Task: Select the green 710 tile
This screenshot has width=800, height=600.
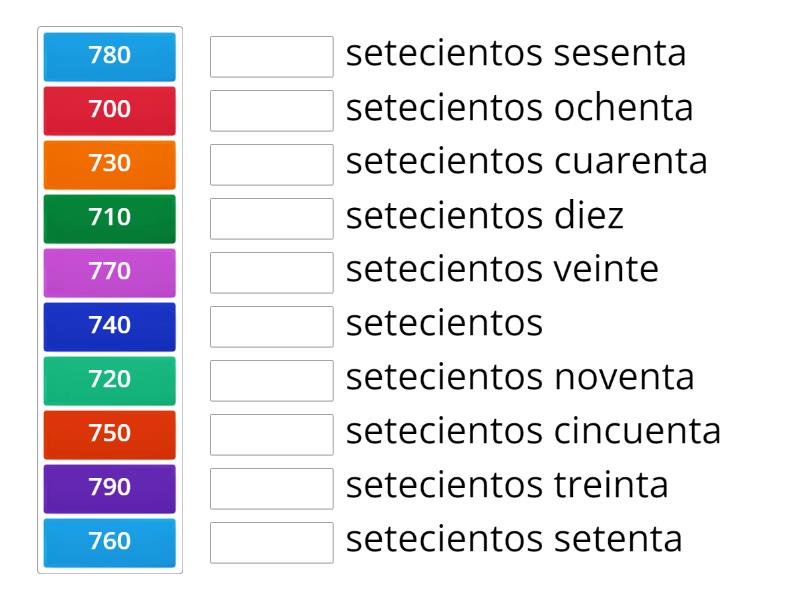Action: [108, 218]
